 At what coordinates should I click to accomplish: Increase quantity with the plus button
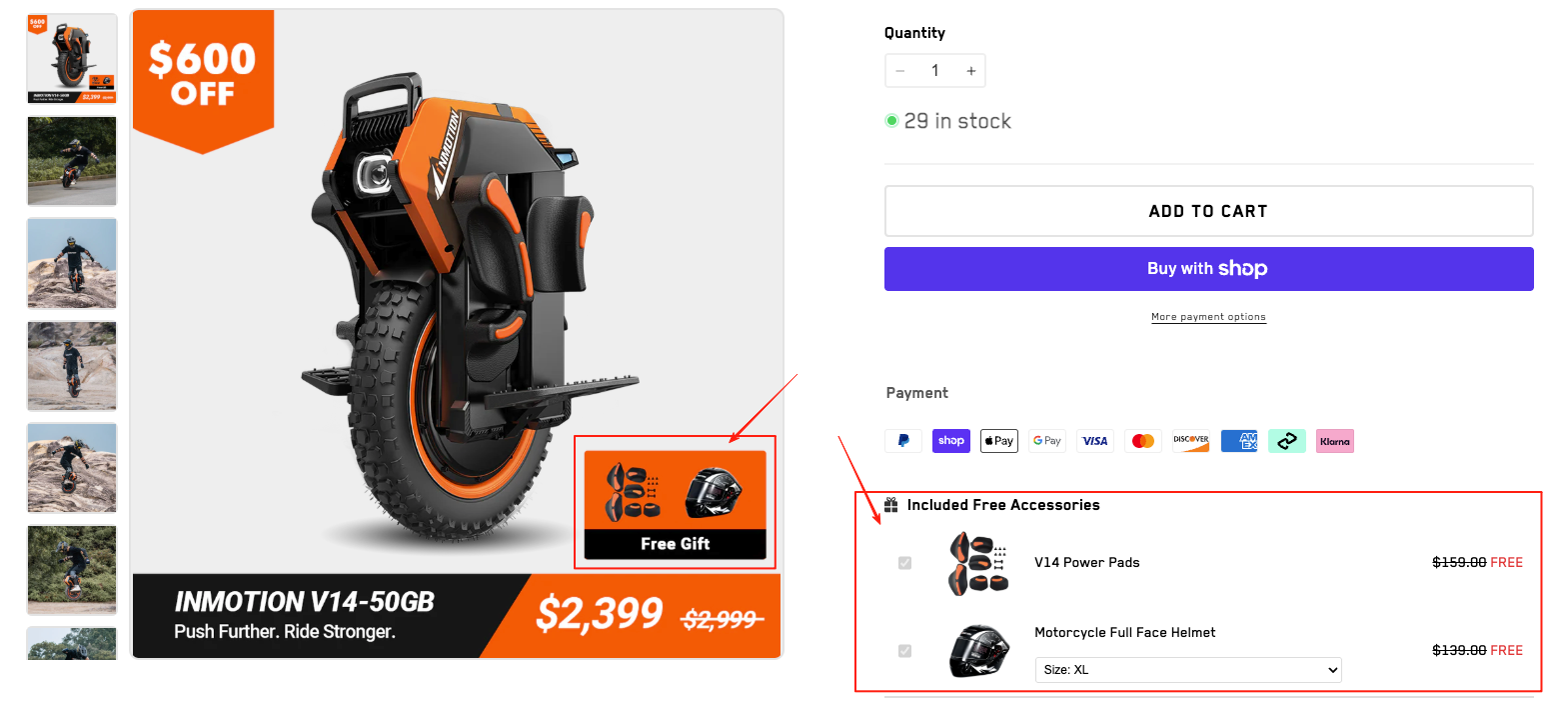[x=970, y=71]
